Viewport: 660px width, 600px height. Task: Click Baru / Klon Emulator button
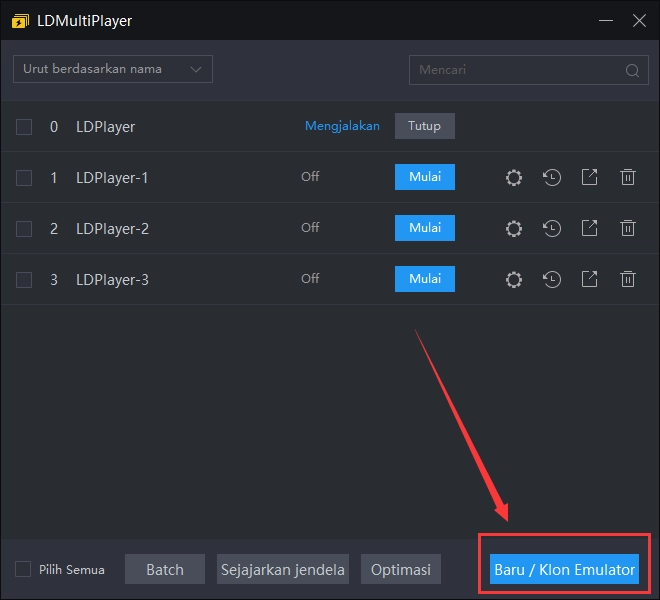[x=564, y=569]
